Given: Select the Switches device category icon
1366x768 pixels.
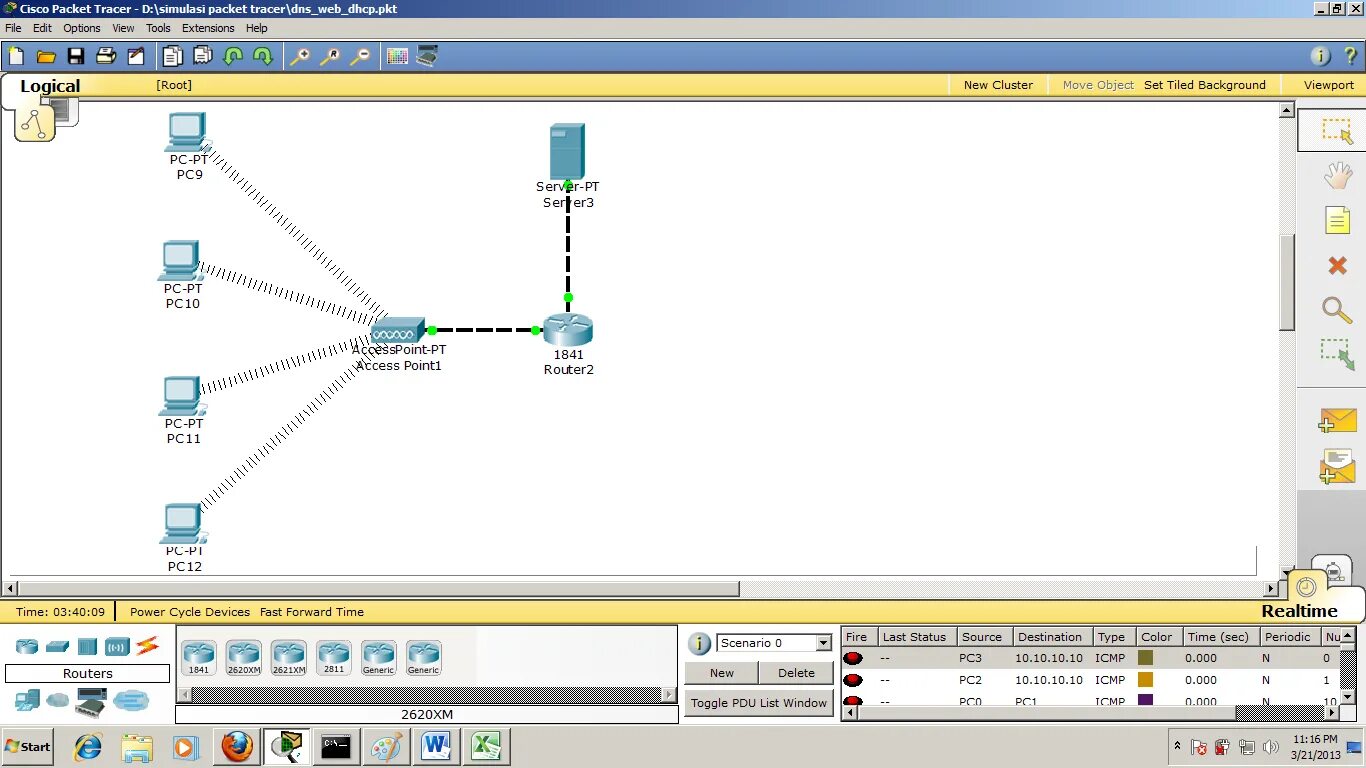Looking at the screenshot, I should point(57,646).
